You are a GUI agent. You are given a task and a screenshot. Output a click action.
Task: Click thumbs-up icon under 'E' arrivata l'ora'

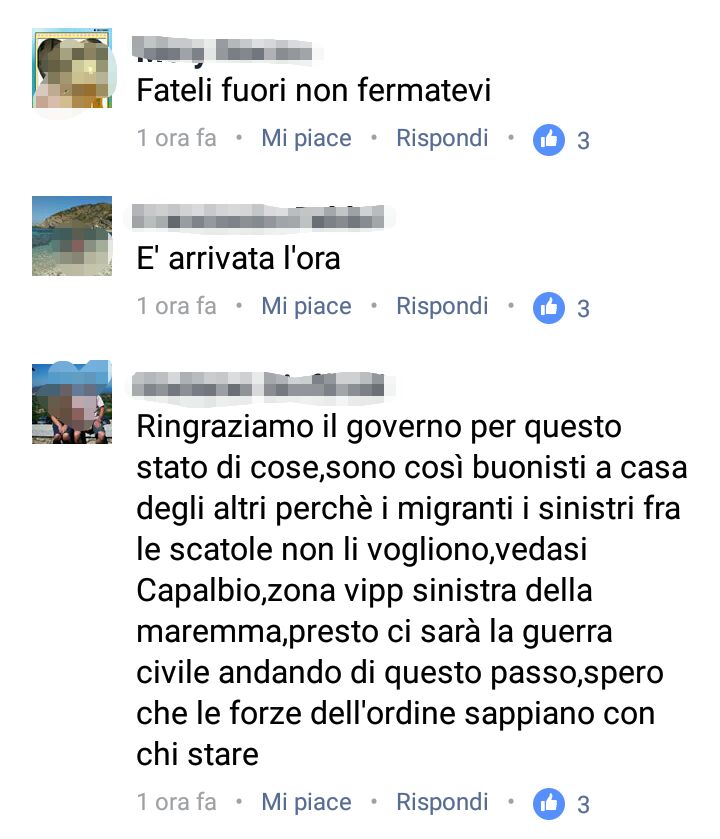click(x=548, y=308)
